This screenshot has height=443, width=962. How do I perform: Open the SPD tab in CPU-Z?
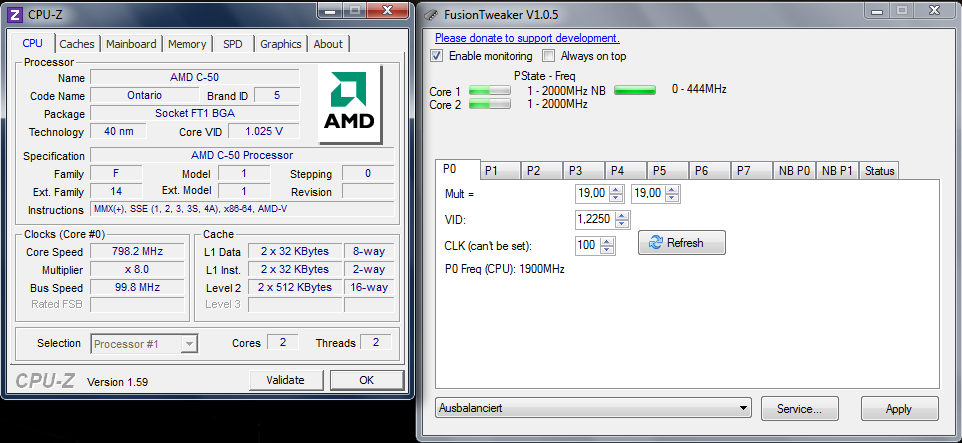tap(233, 44)
